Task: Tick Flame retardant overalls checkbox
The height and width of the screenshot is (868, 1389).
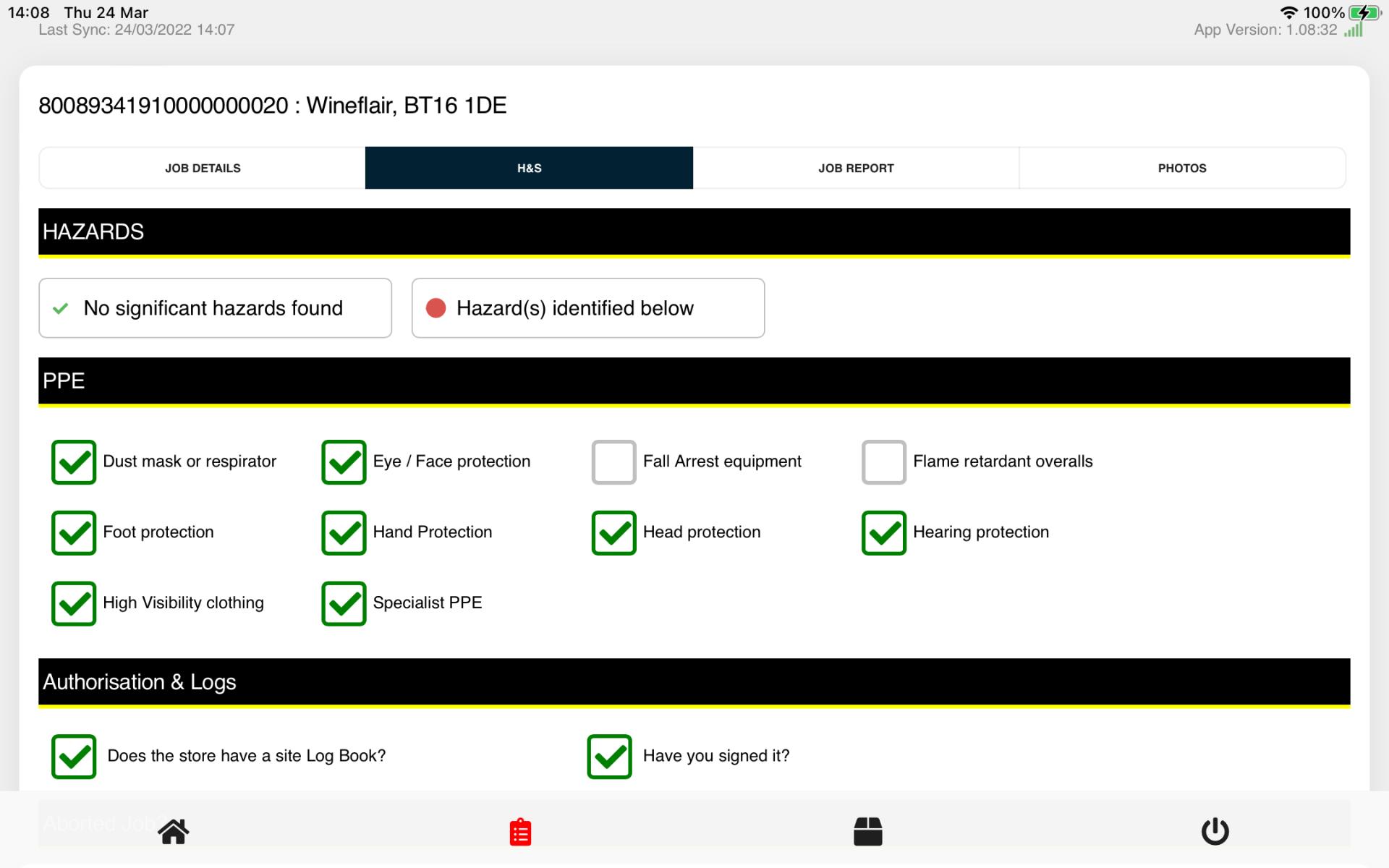Action: click(x=883, y=462)
